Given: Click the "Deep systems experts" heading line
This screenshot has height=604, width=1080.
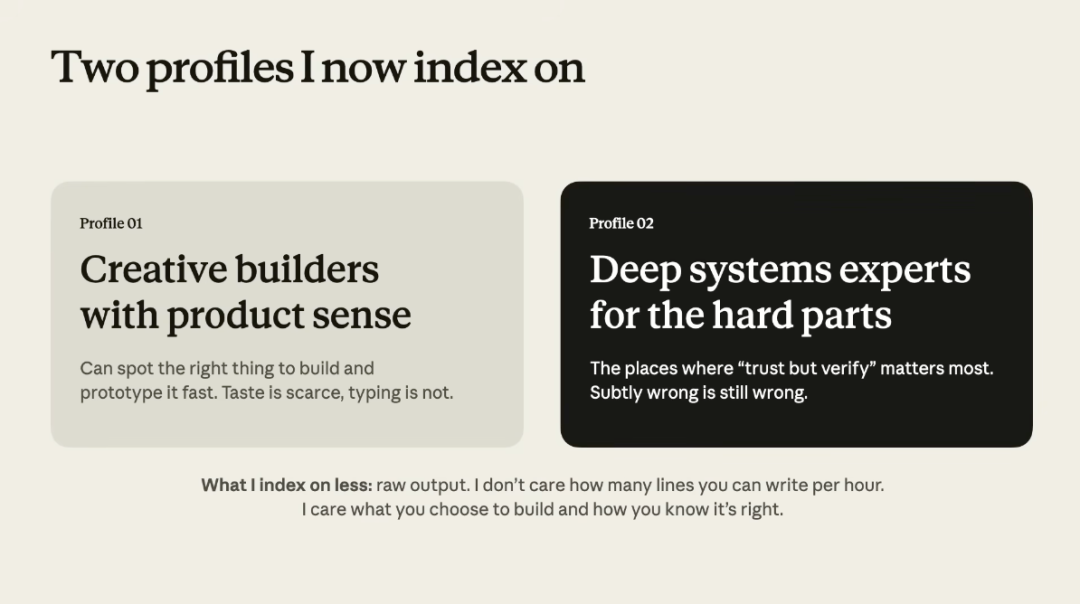Looking at the screenshot, I should (x=780, y=271).
